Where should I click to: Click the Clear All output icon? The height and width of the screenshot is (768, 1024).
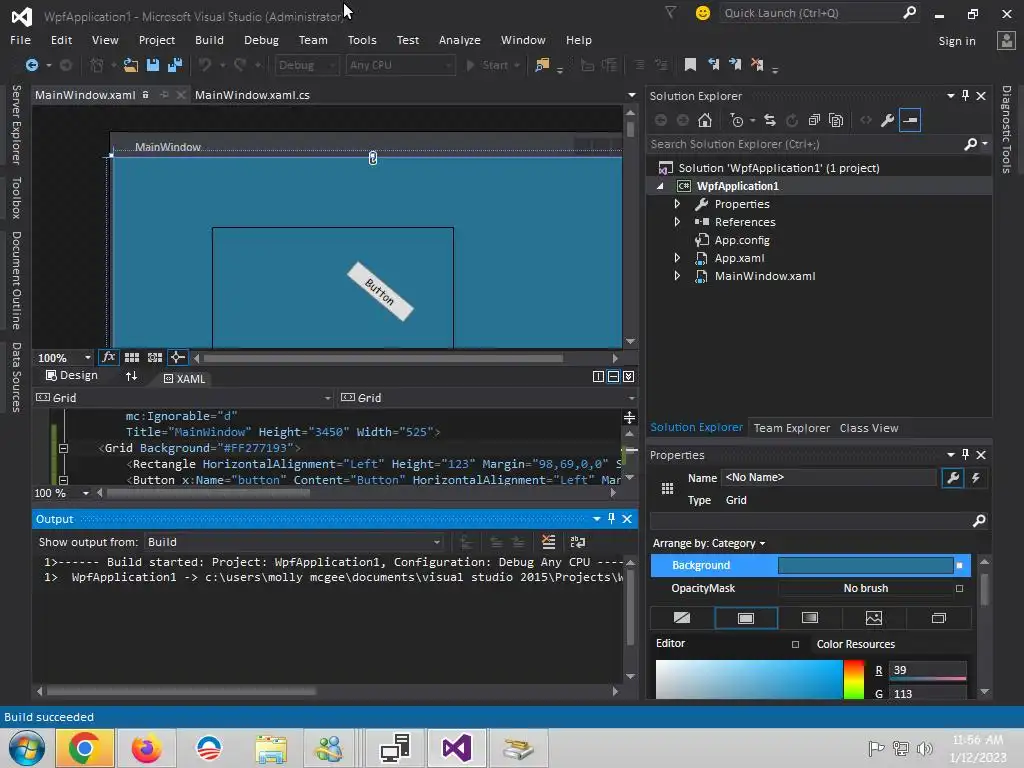pyautogui.click(x=549, y=542)
